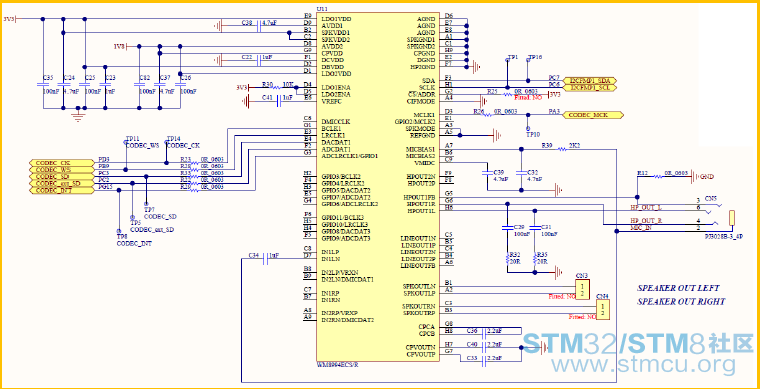
Task: Click the LDO1VDD pin label
Action: (336, 18)
